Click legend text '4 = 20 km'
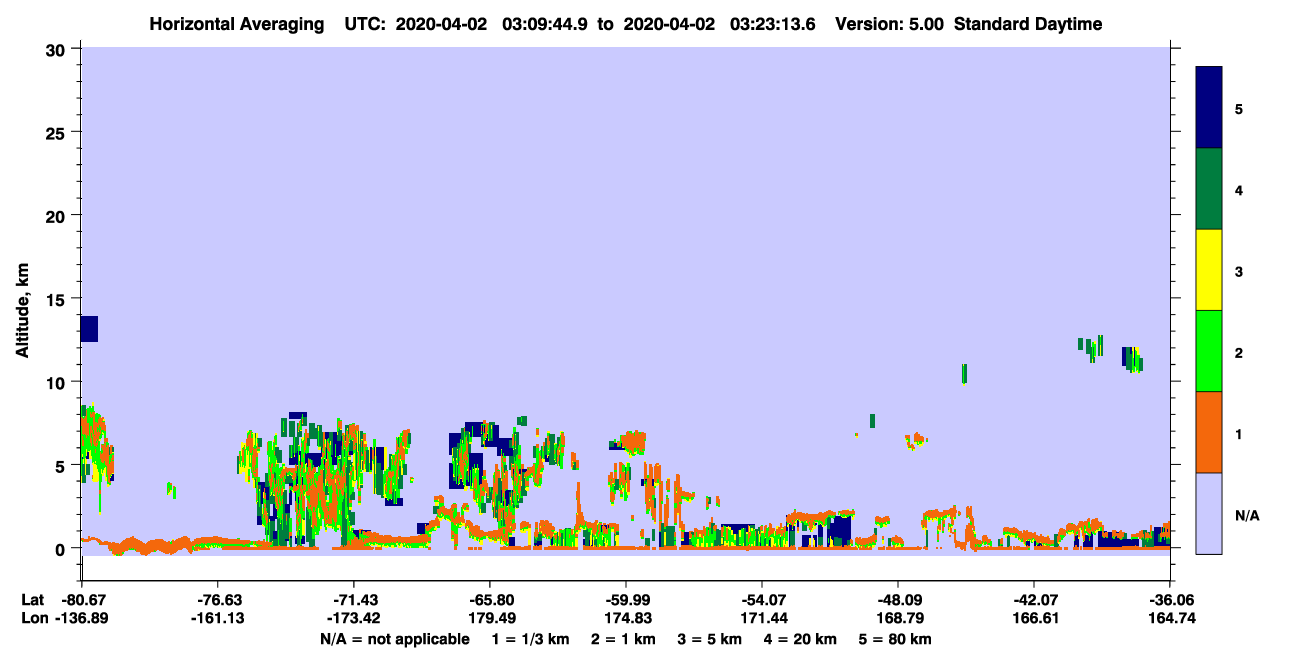This screenshot has width=1300, height=667. coord(801,639)
